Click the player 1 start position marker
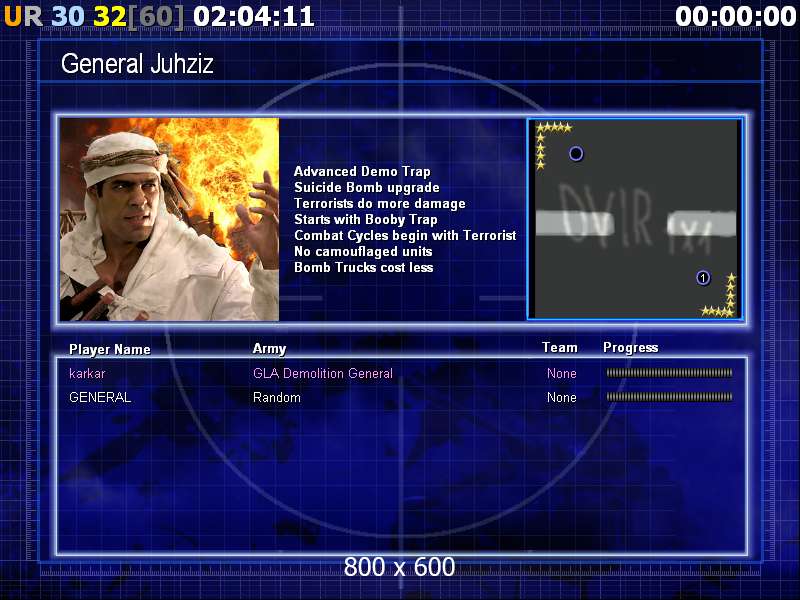The height and width of the screenshot is (600, 800). (703, 278)
